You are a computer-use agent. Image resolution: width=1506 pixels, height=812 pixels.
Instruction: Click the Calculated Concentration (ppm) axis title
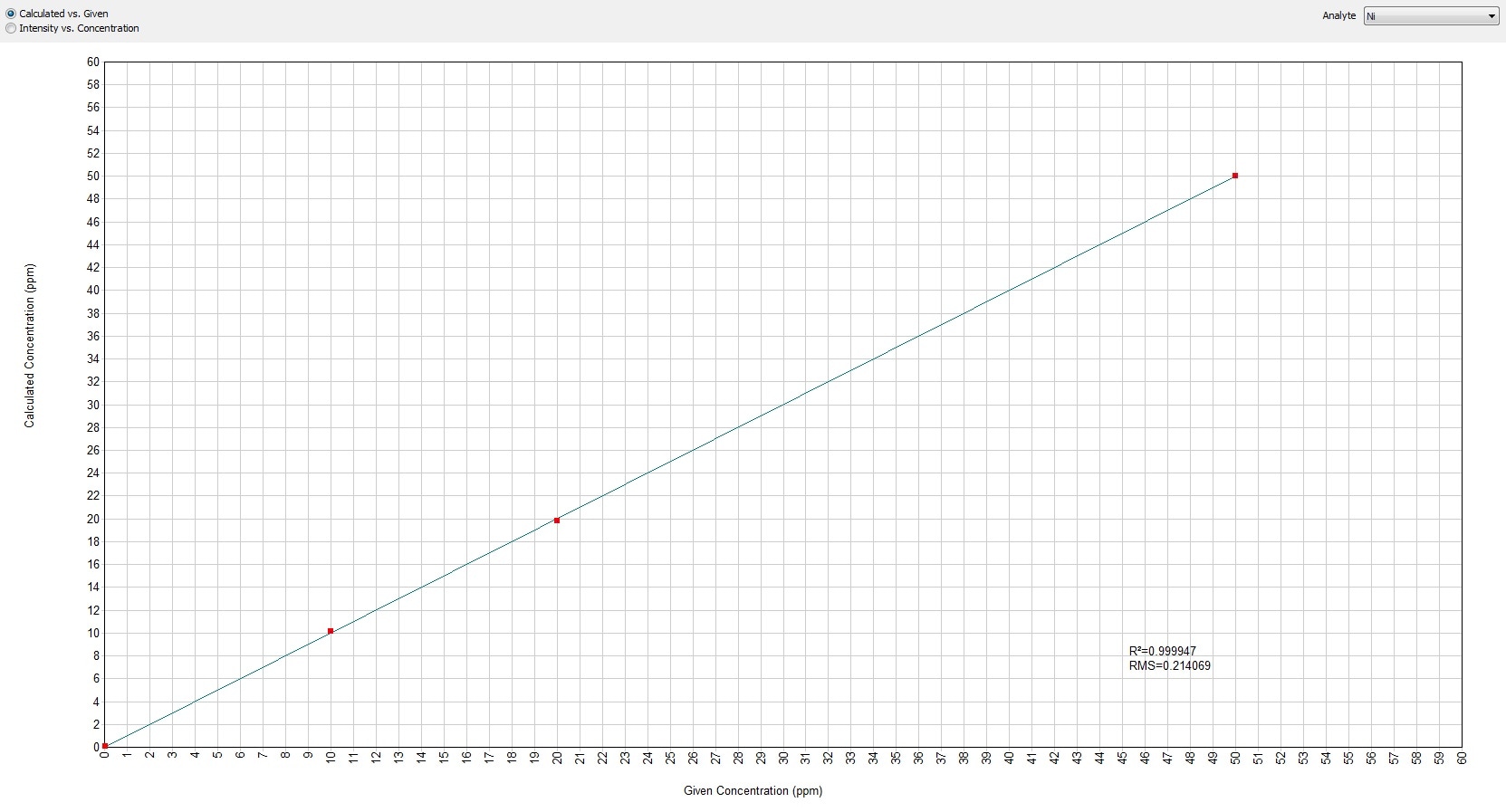(30, 346)
